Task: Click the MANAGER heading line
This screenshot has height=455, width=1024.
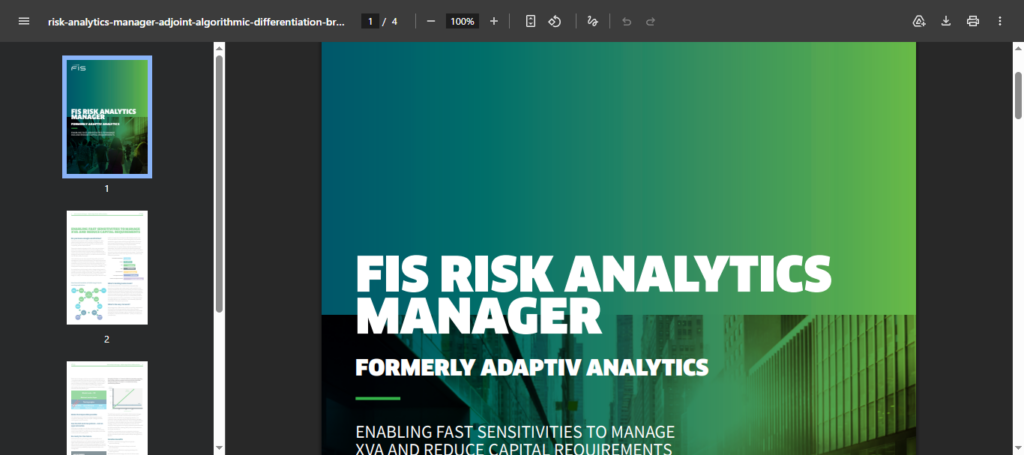Action: click(x=479, y=316)
